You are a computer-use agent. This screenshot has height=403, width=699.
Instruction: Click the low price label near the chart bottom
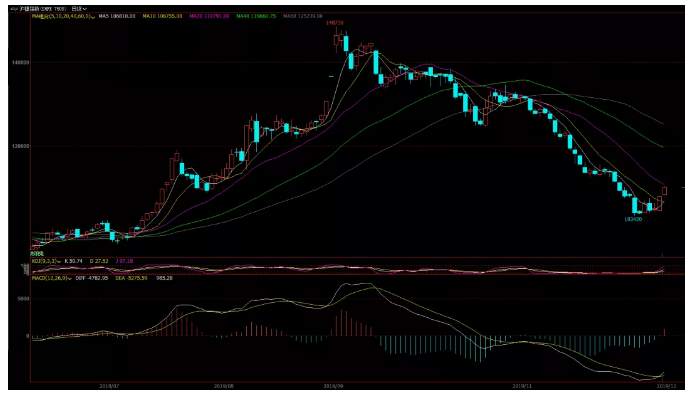point(633,219)
